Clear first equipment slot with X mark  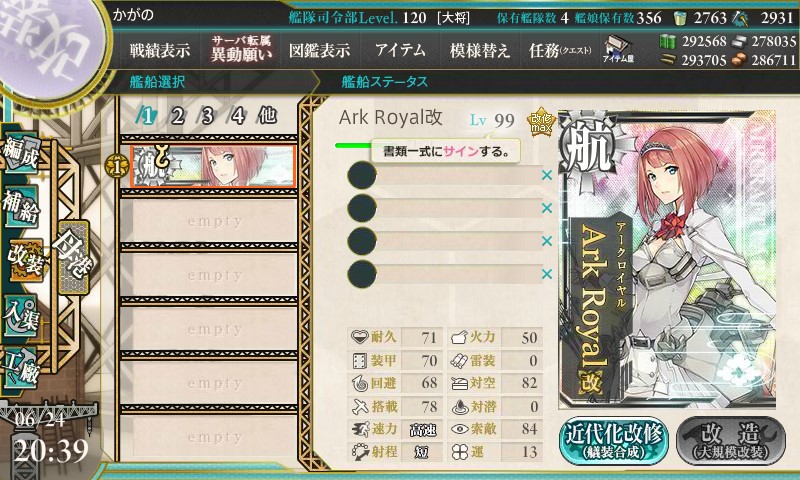[547, 175]
